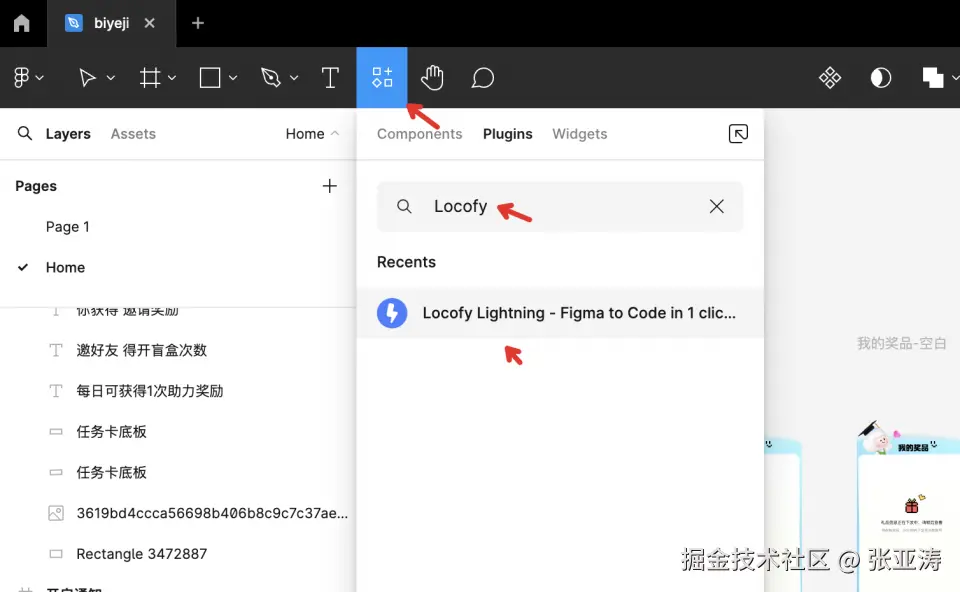Viewport: 960px width, 592px height.
Task: Collapse the Home page selector
Action: 312,133
